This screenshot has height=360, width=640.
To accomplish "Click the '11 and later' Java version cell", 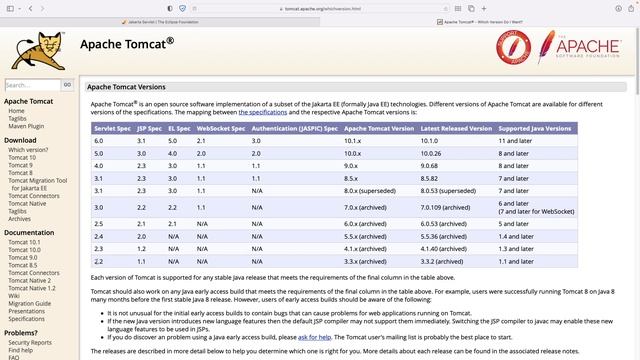I will coord(515,141).
